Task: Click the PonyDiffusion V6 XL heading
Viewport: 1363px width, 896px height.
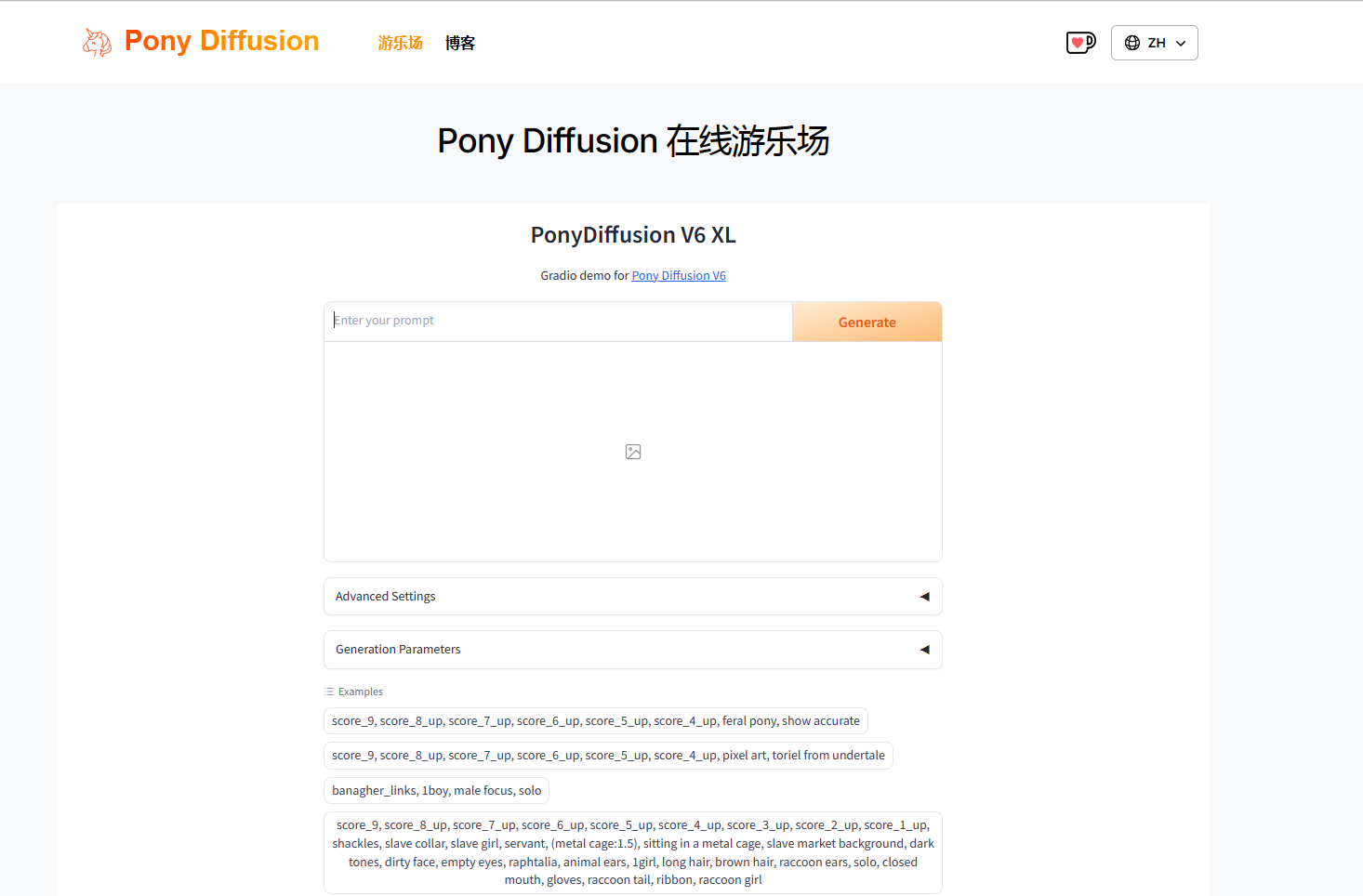Action: tap(633, 235)
